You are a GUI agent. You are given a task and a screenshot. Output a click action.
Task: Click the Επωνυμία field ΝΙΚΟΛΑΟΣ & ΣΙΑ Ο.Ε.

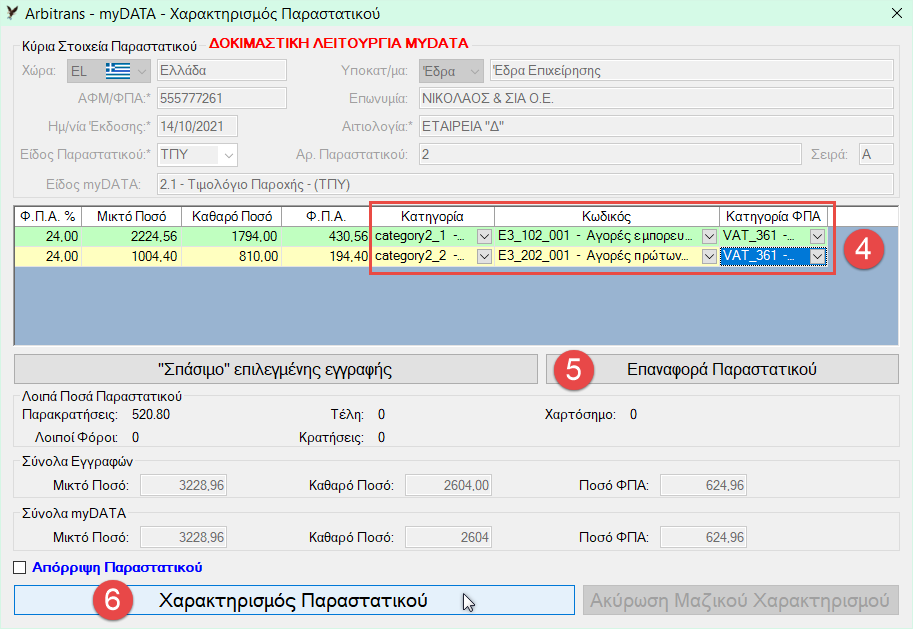[x=656, y=98]
